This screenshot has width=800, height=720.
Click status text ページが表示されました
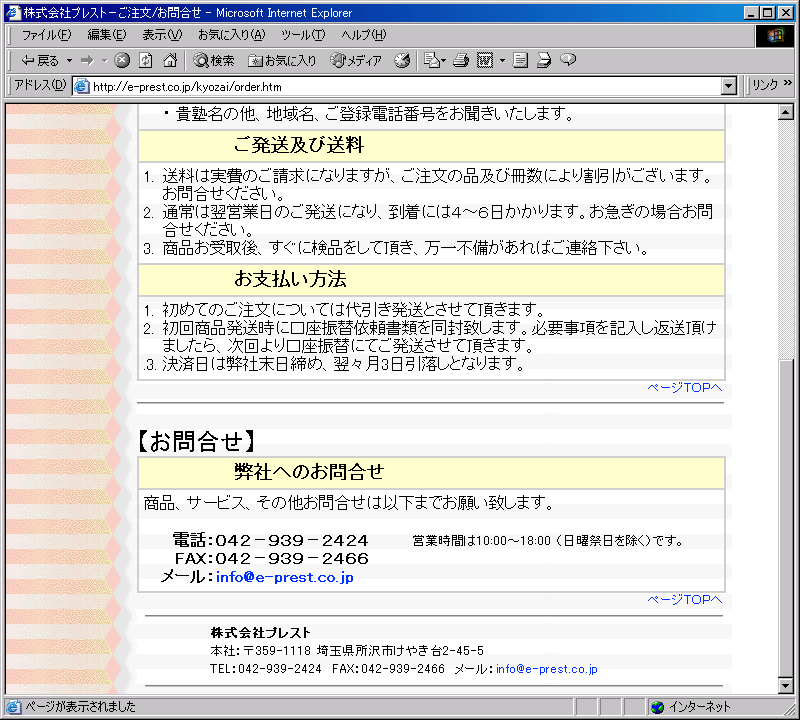pyautogui.click(x=81, y=707)
